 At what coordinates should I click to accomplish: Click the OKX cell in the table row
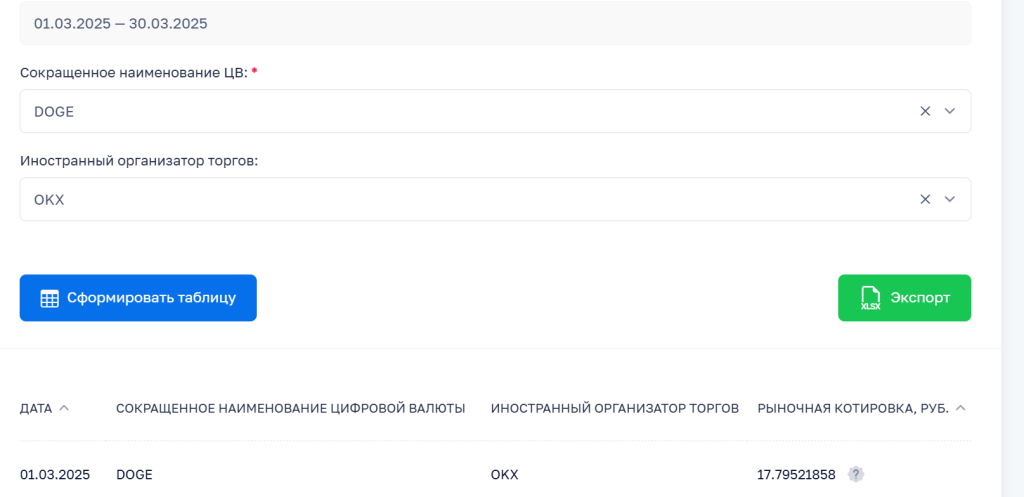click(505, 474)
